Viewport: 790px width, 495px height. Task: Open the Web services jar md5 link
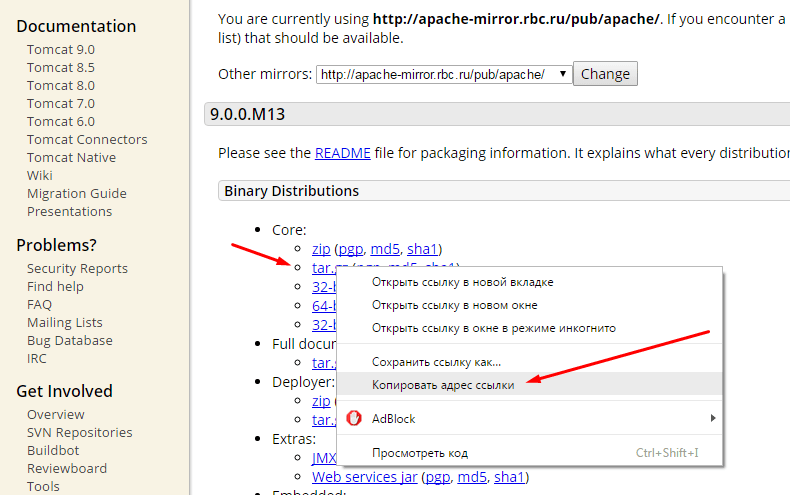coord(472,477)
